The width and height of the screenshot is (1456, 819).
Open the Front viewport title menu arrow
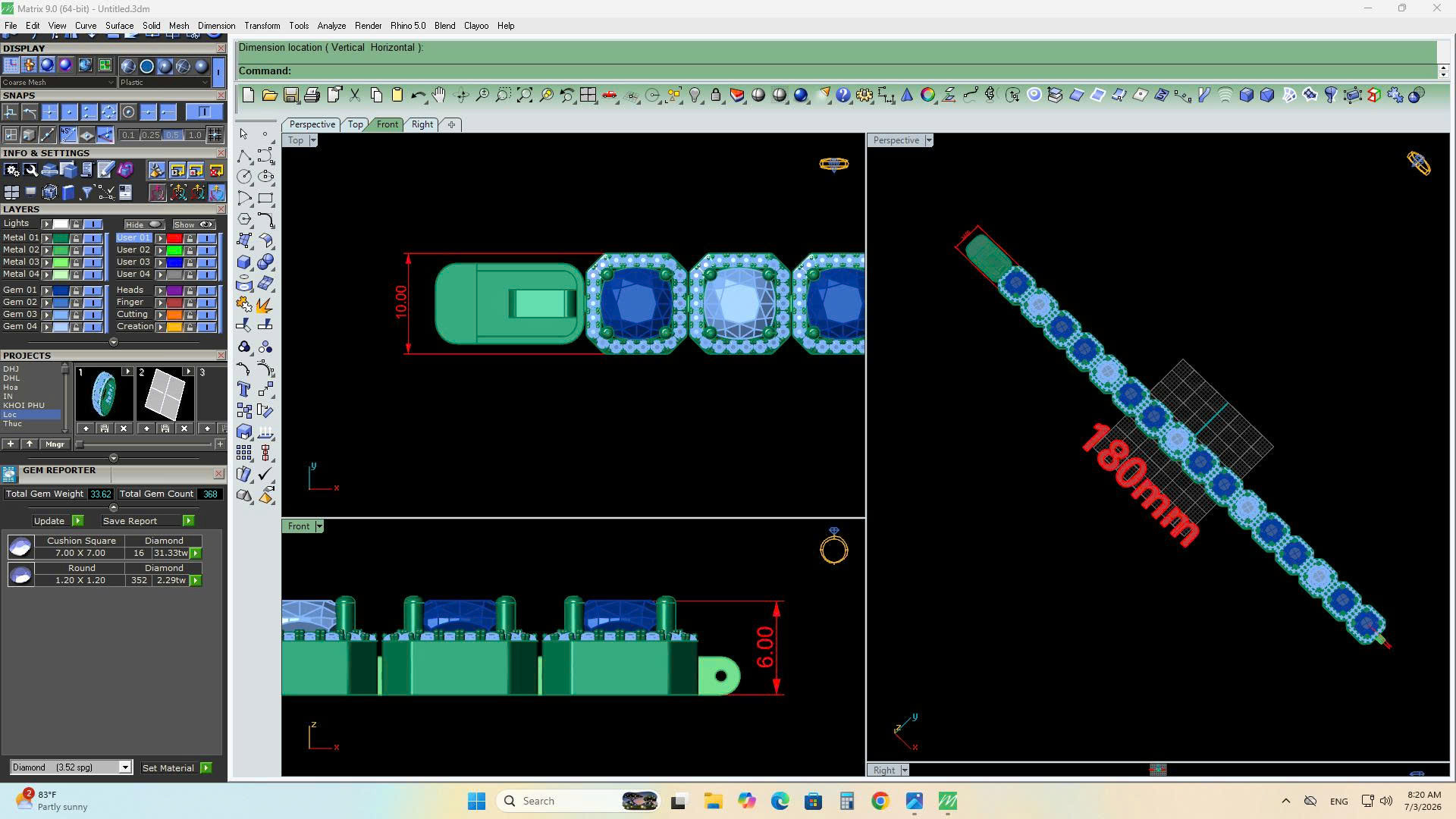pos(319,526)
